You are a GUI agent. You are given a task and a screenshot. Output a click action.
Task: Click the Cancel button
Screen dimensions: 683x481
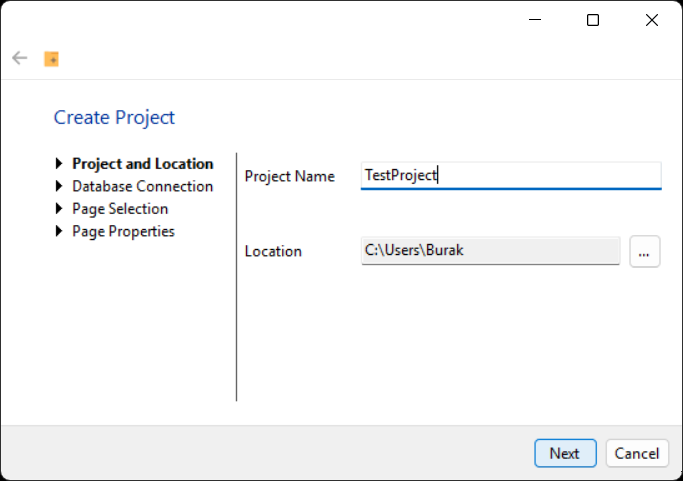click(x=637, y=453)
